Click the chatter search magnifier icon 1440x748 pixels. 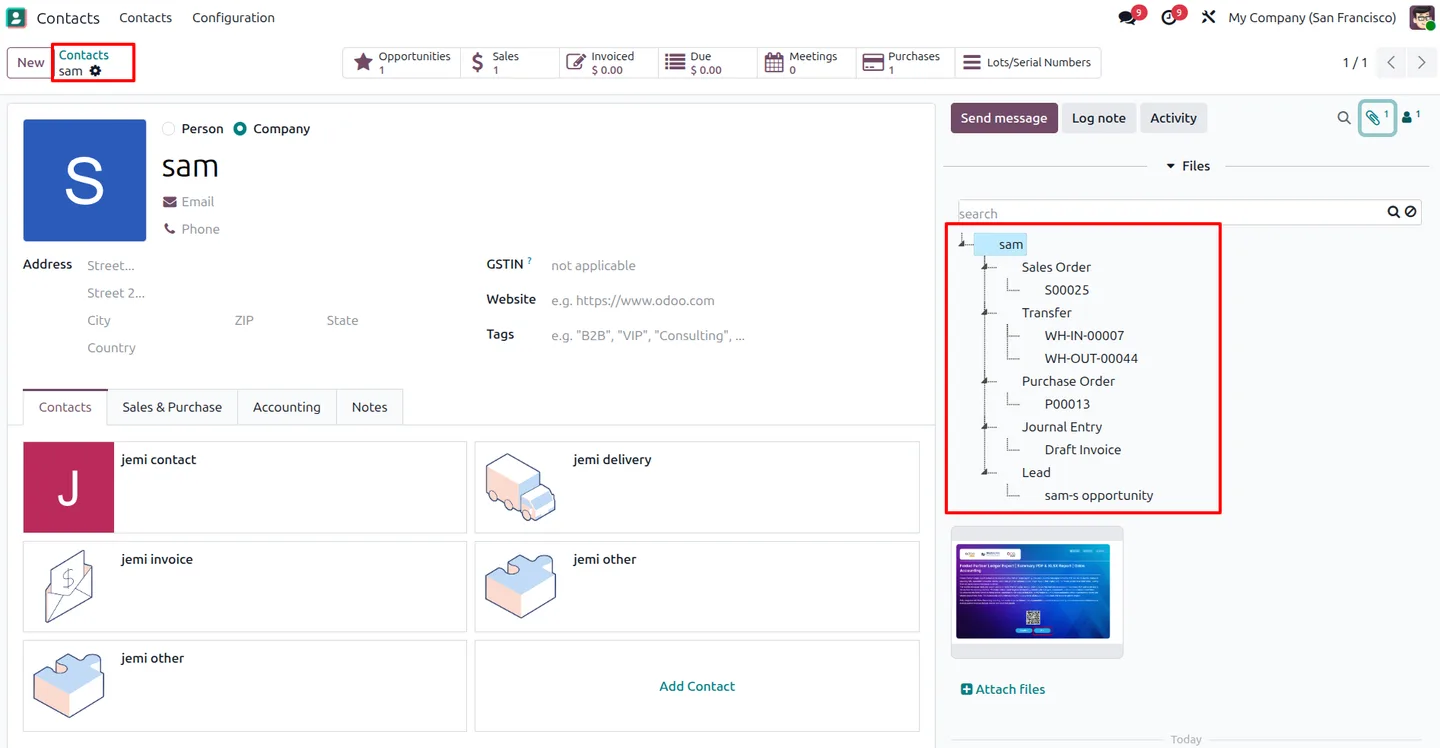[x=1344, y=118]
